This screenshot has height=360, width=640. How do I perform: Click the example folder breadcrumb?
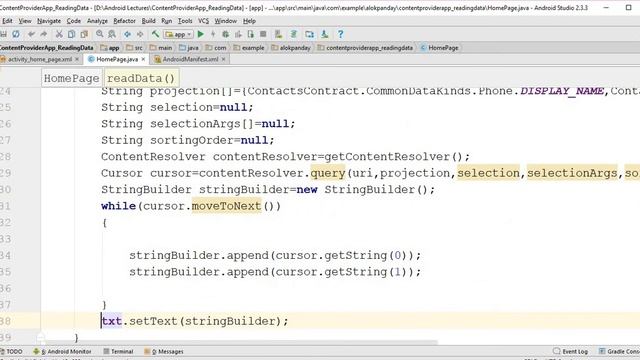click(249, 48)
